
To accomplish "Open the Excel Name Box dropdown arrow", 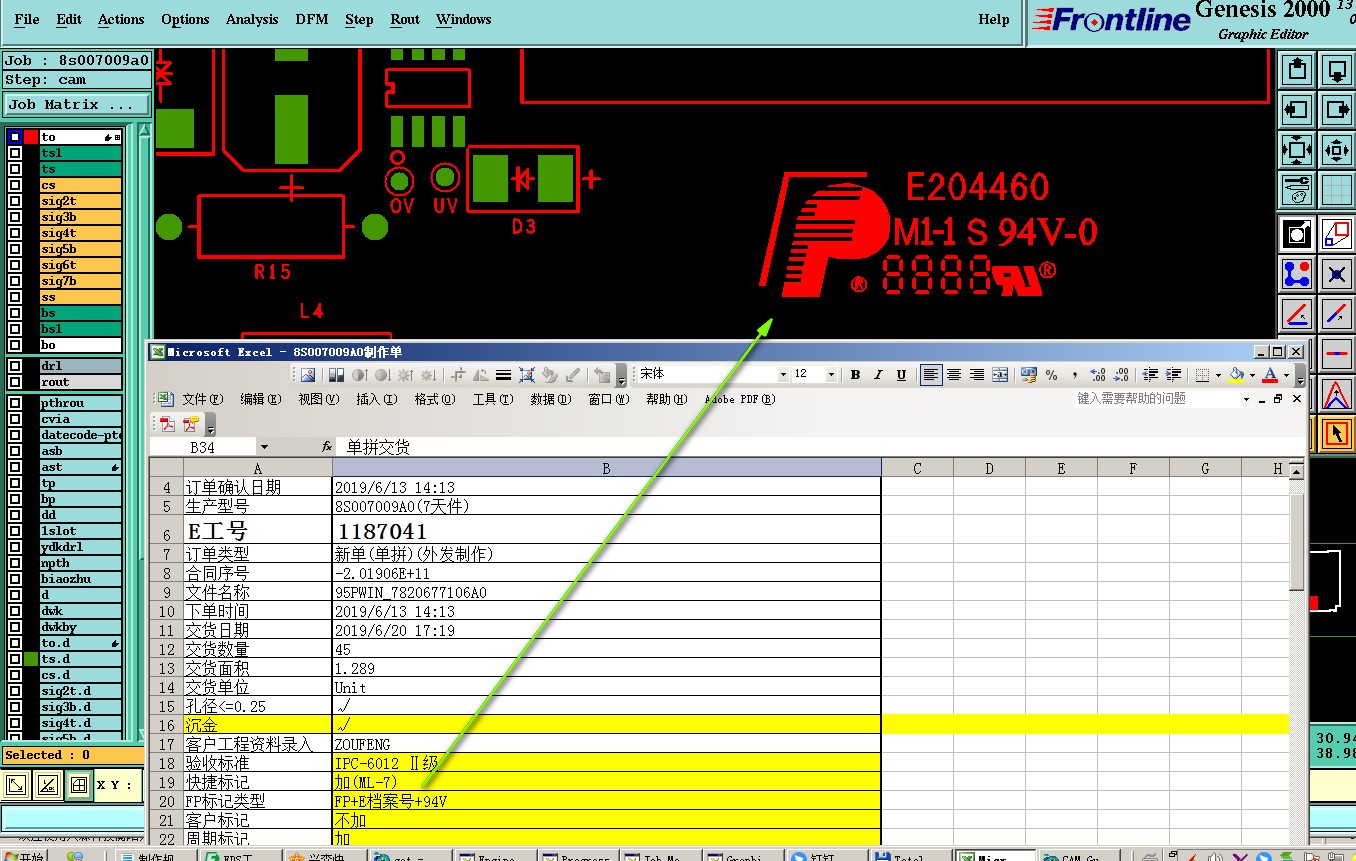I will tap(264, 447).
